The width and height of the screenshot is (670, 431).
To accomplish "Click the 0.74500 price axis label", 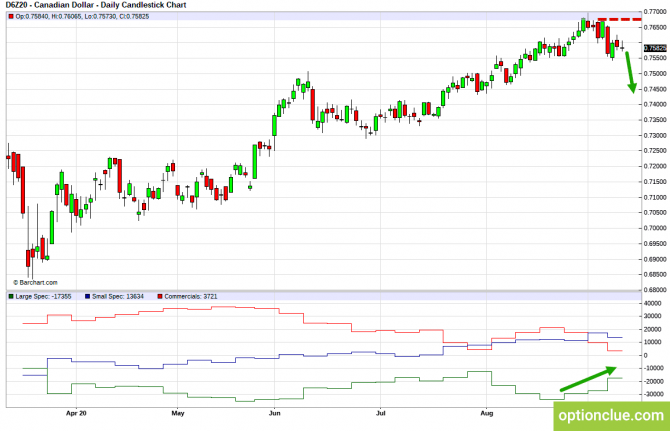I will [x=655, y=89].
